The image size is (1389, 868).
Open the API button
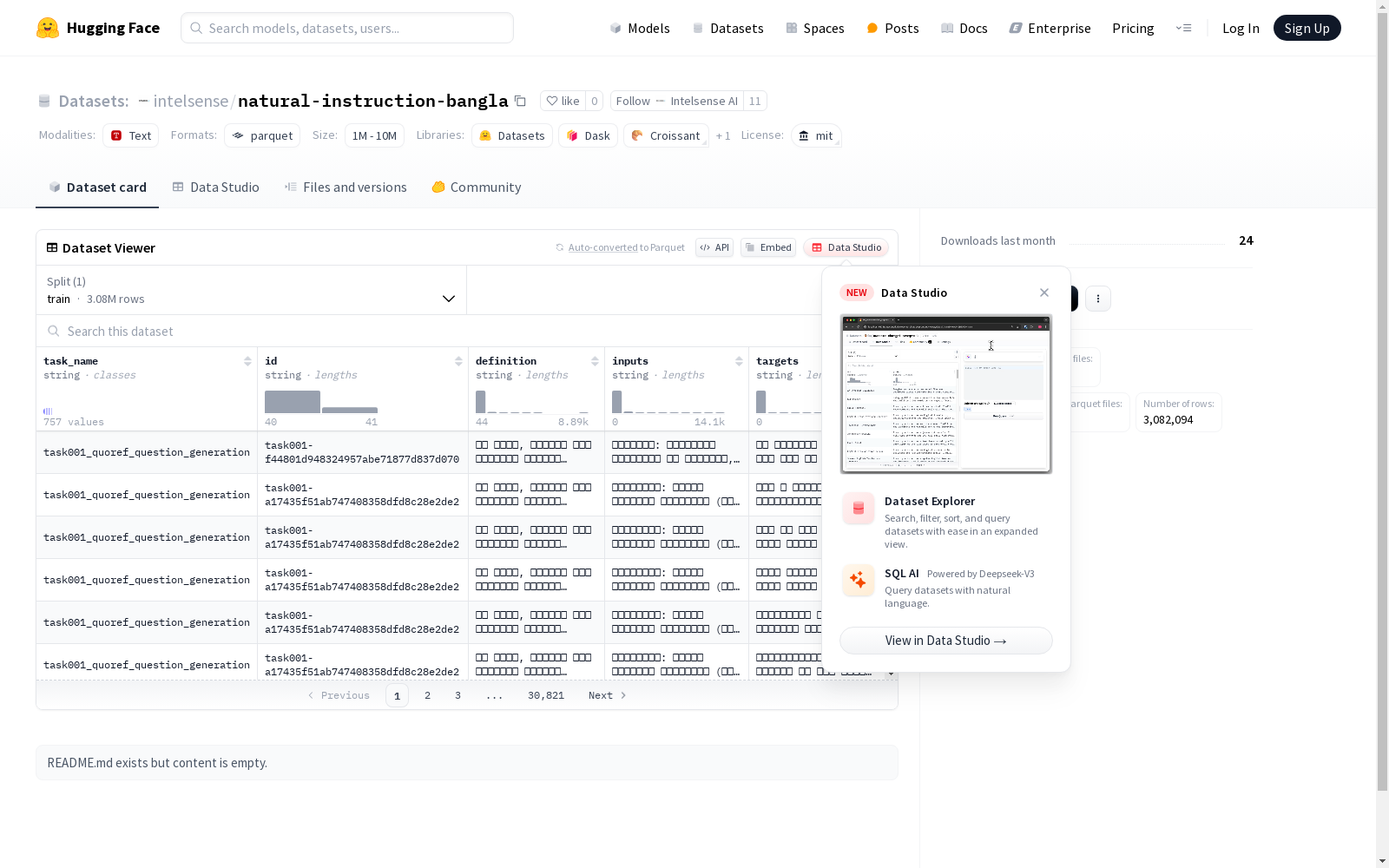pos(714,247)
